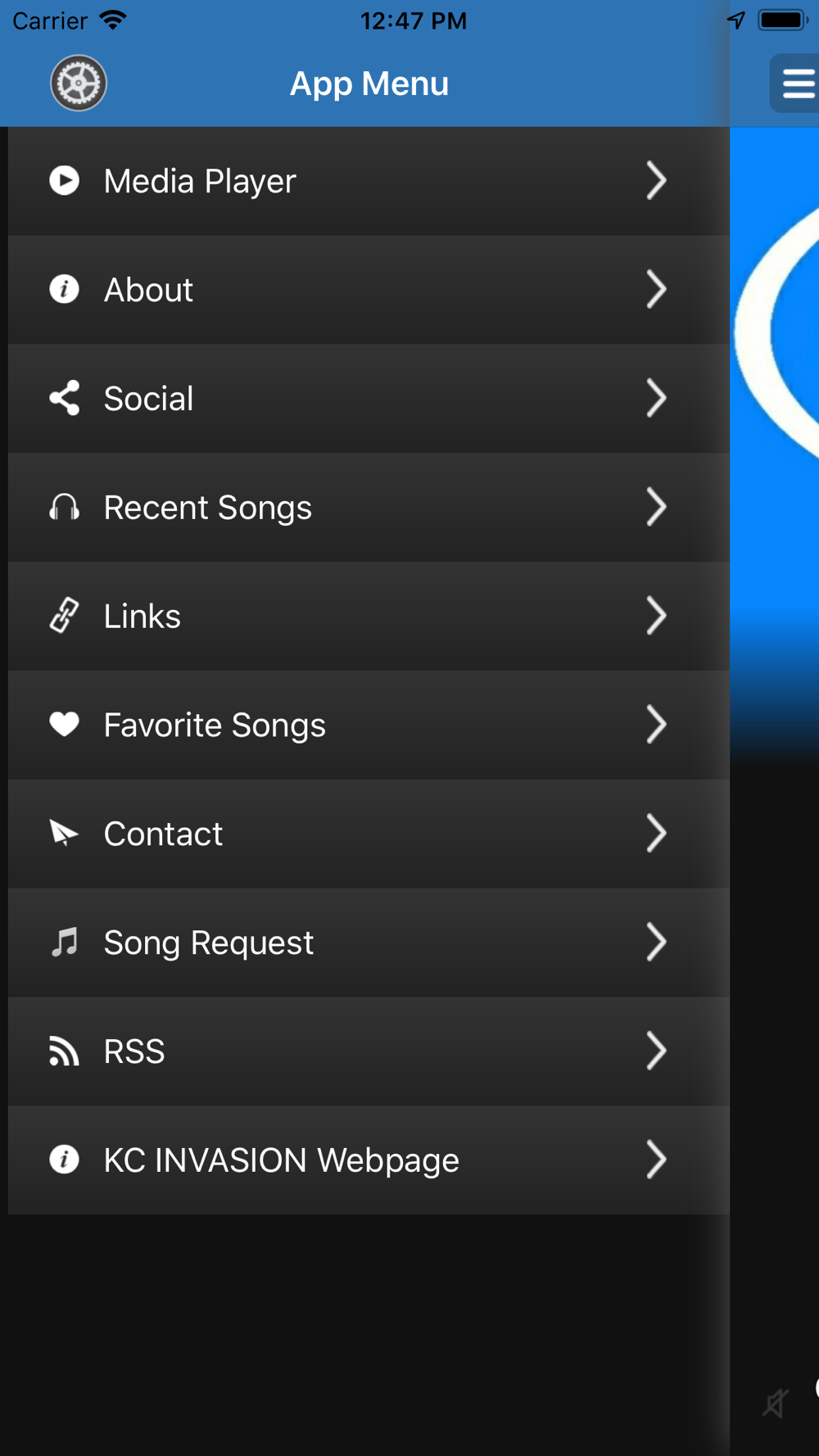Select the Recent Songs menu entry
819x1456 pixels.
tap(369, 507)
